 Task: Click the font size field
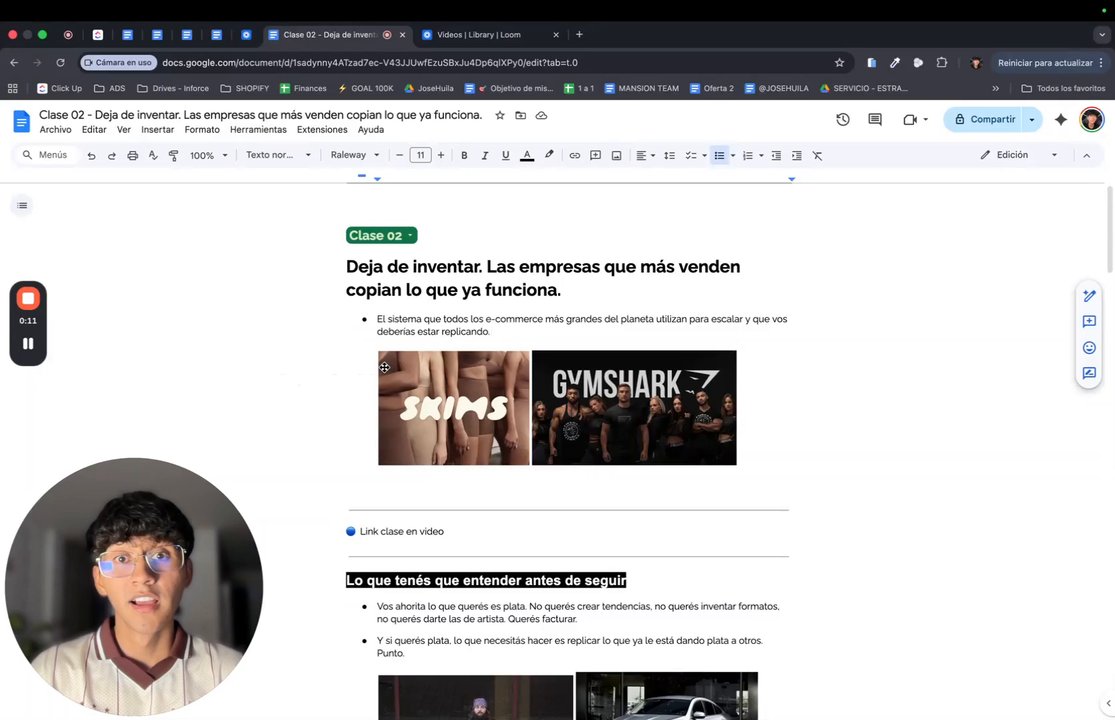pyautogui.click(x=420, y=155)
